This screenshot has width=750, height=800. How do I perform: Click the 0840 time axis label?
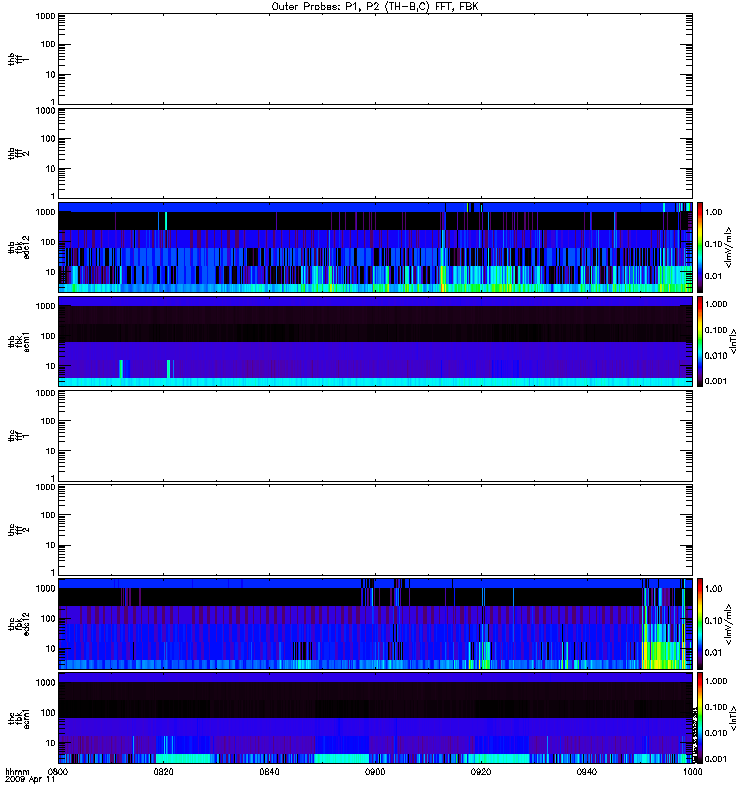(269, 772)
